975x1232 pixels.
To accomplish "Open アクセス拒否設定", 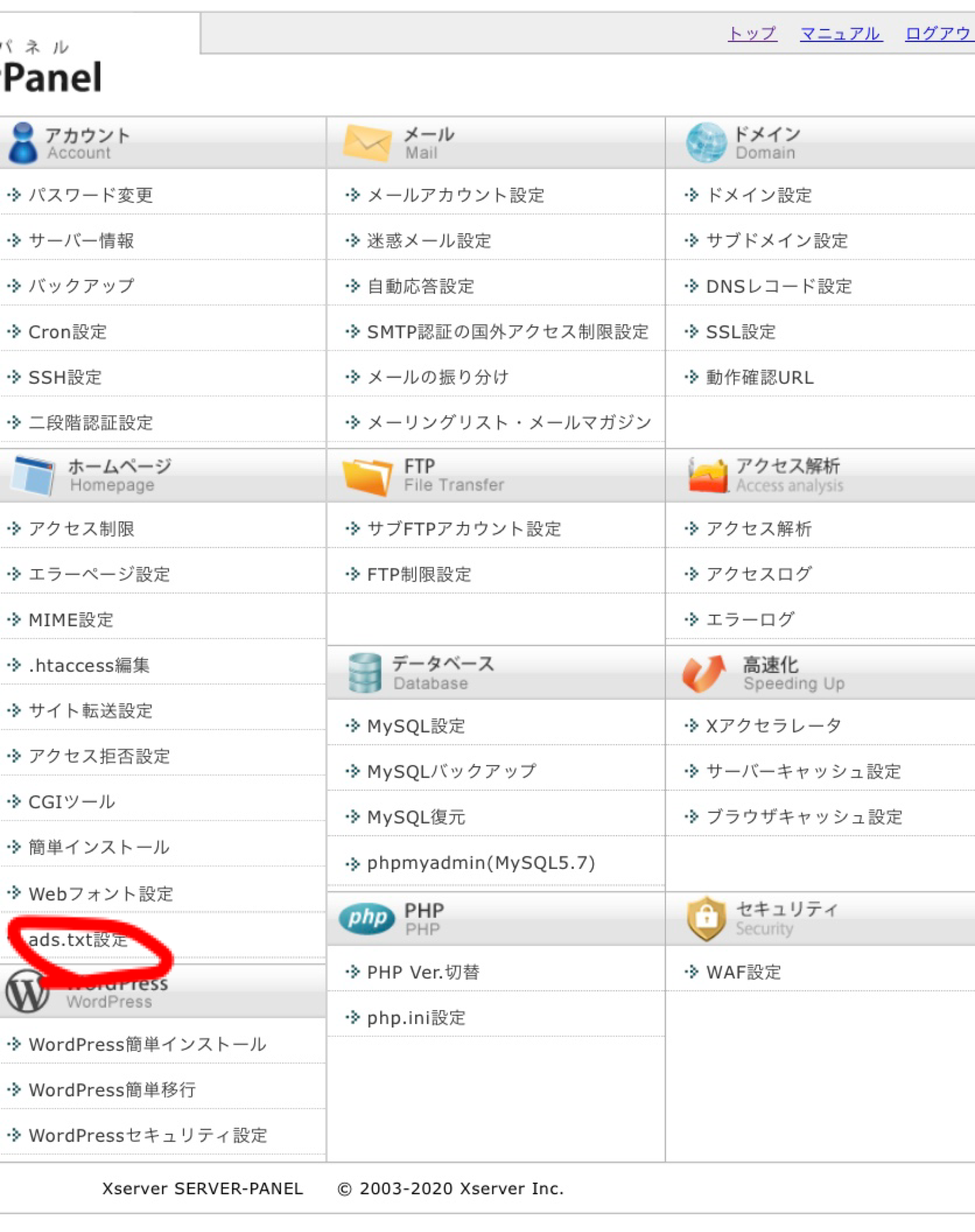I will (99, 756).
